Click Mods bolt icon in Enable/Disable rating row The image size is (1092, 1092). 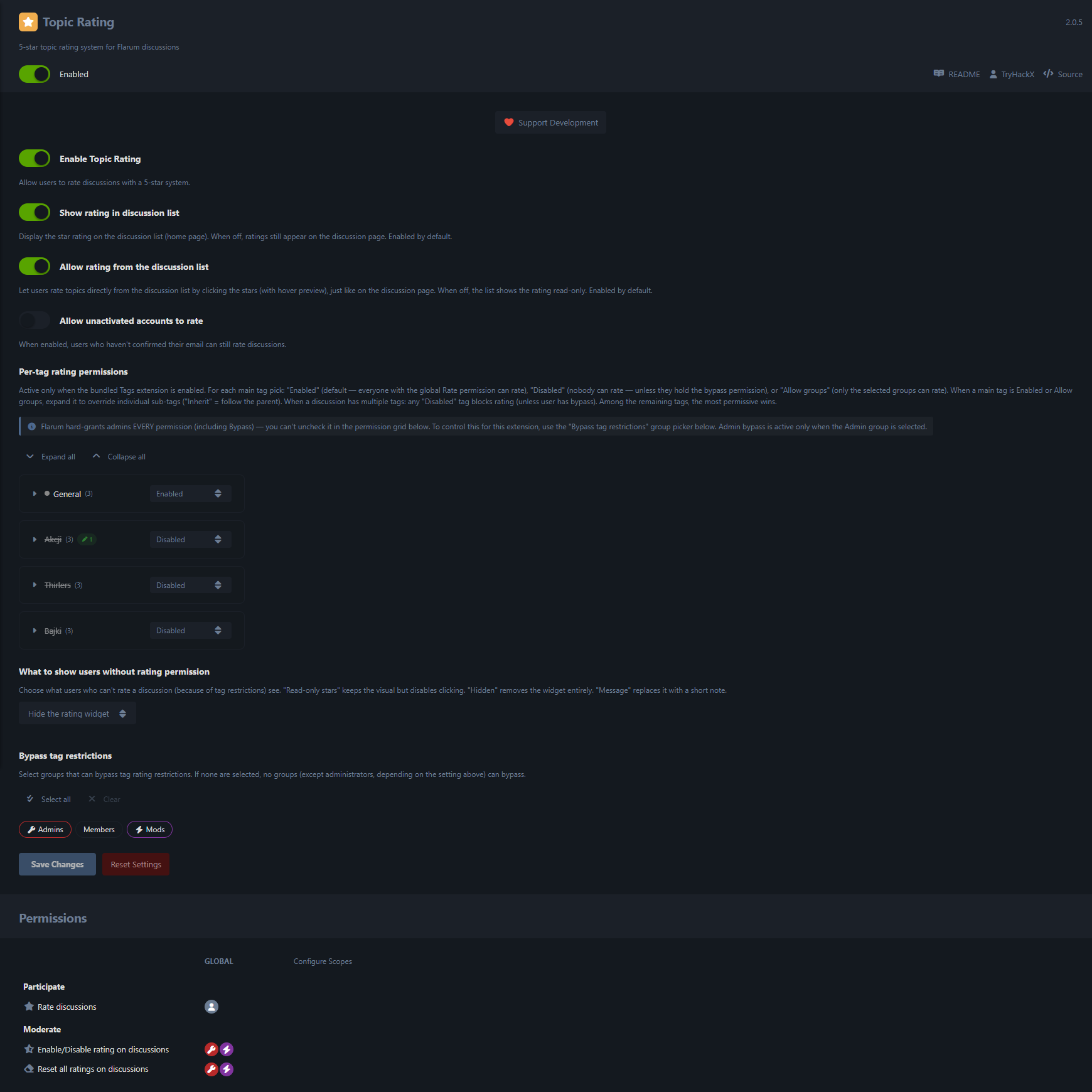pos(227,1049)
